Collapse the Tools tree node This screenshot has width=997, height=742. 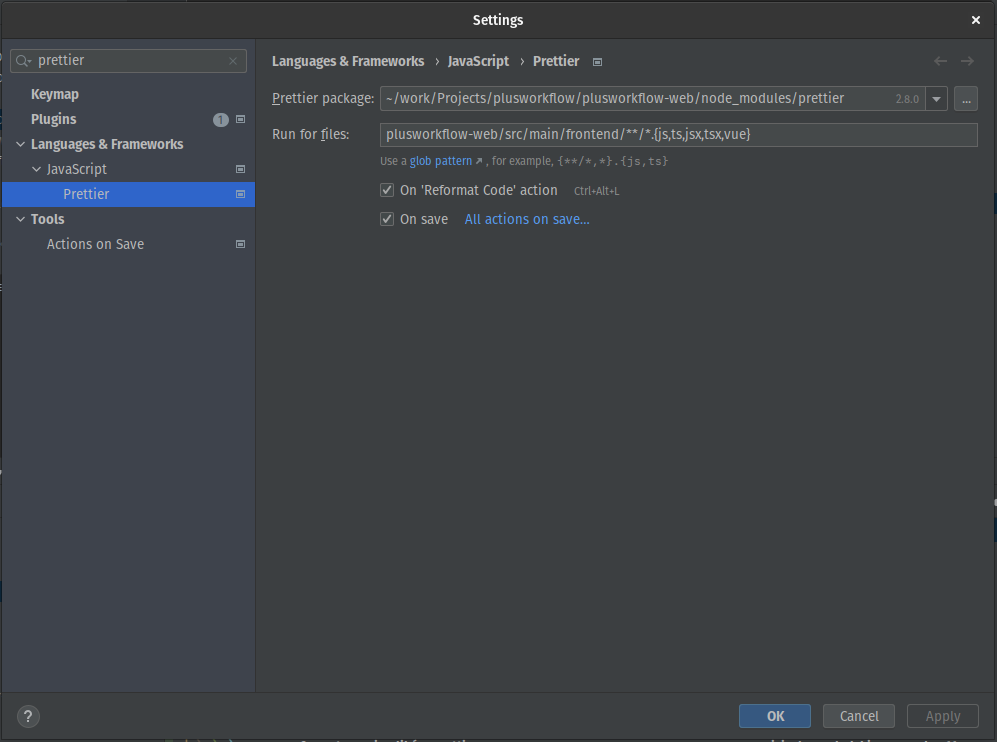pos(20,219)
